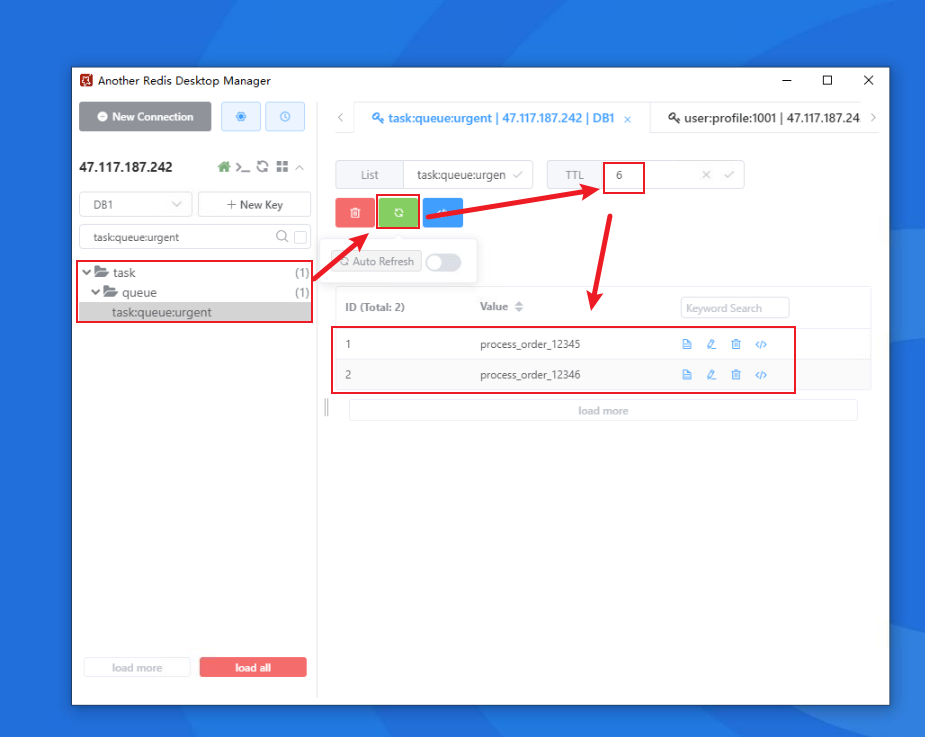
Task: Click the key name field task:queue:urgen
Action: point(460,175)
